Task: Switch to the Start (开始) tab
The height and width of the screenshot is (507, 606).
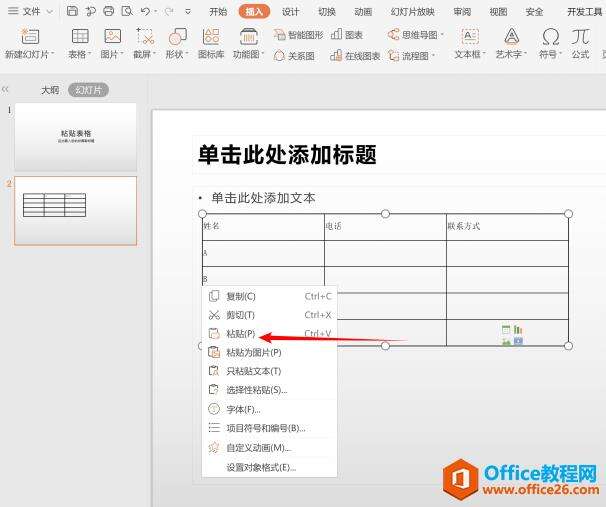Action: (x=218, y=12)
